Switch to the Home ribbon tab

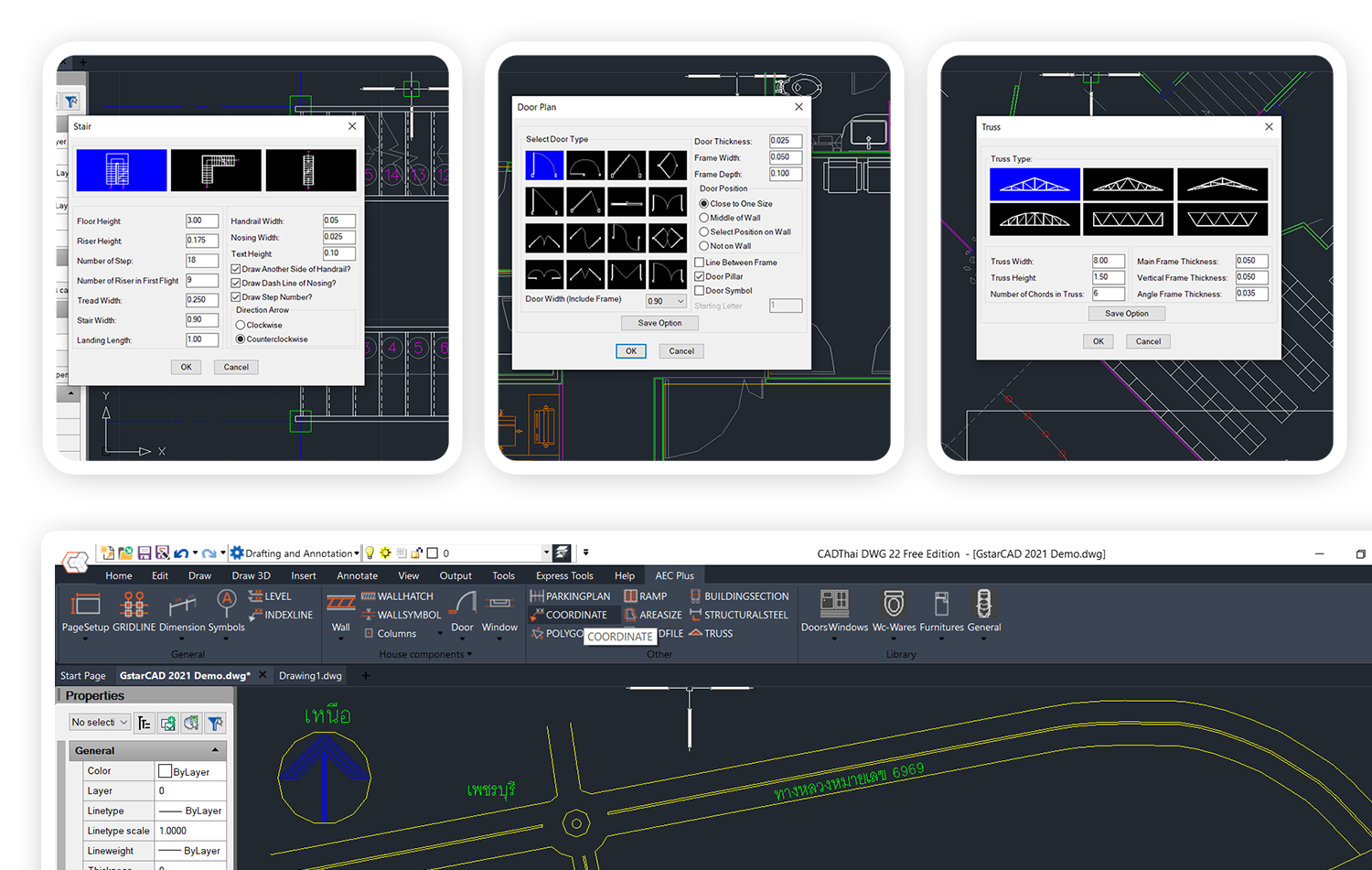coord(119,575)
